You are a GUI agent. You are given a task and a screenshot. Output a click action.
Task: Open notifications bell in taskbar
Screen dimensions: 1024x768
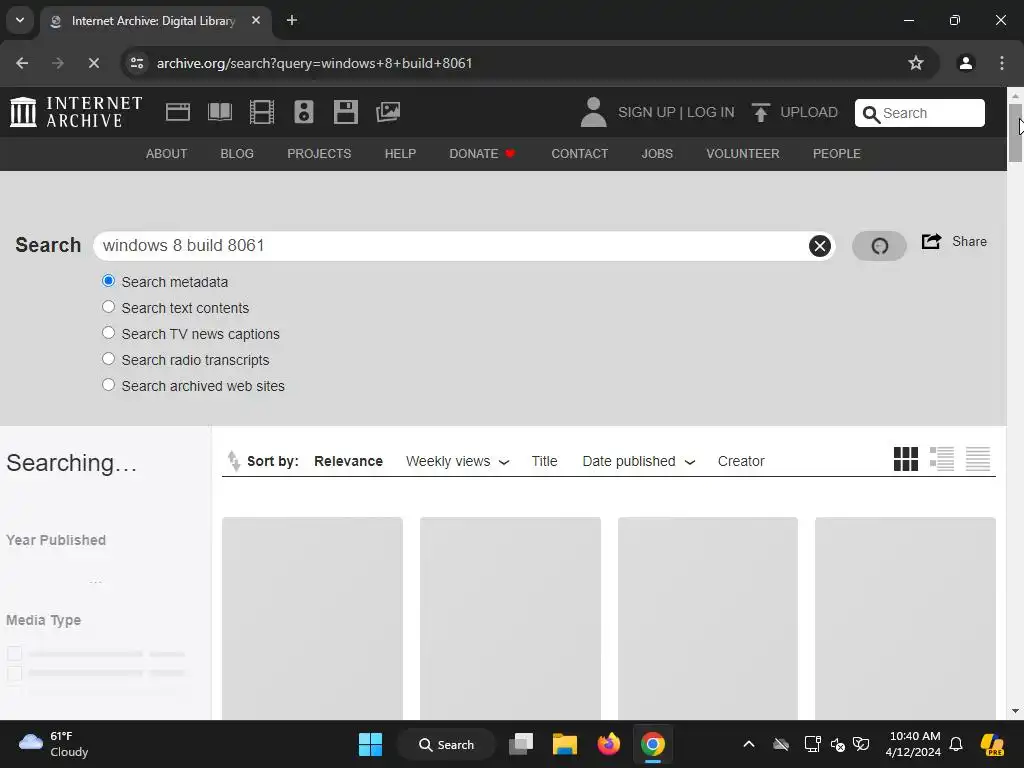[956, 744]
